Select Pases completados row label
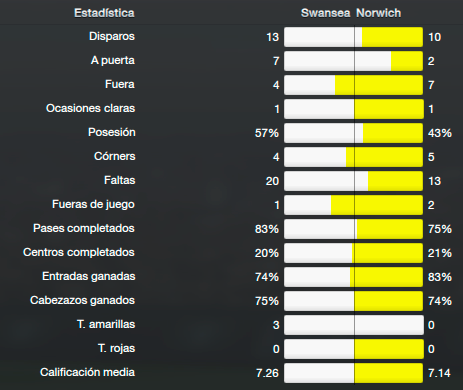 [84, 228]
